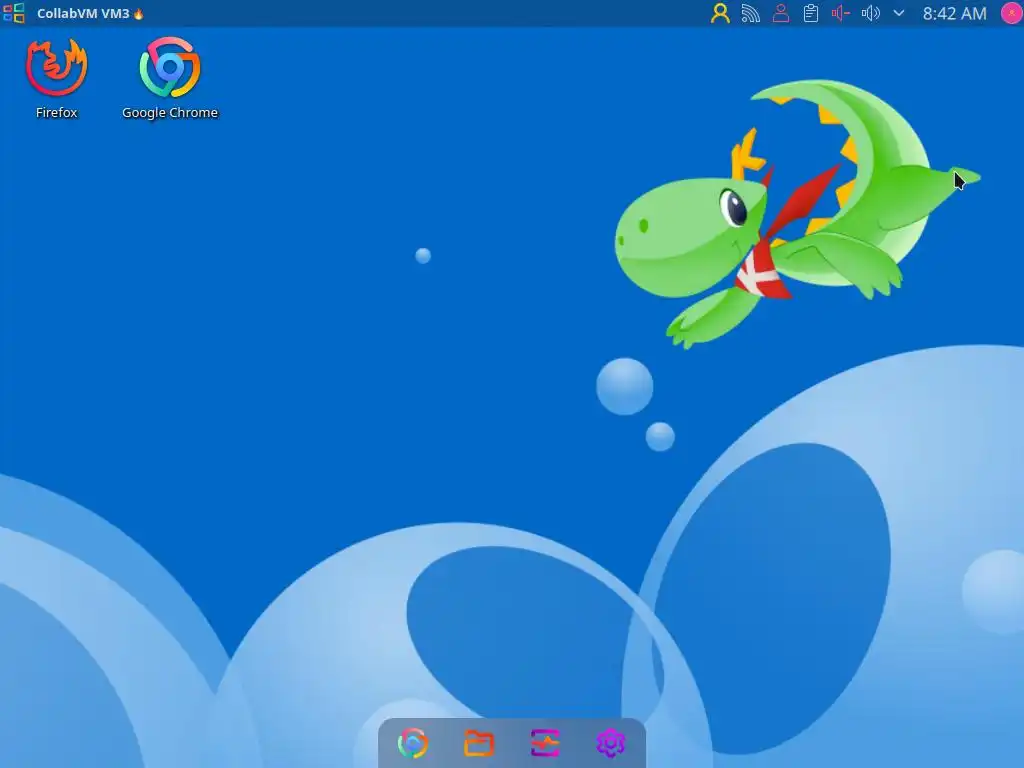Open the application launcher menu icon

pyautogui.click(x=14, y=13)
